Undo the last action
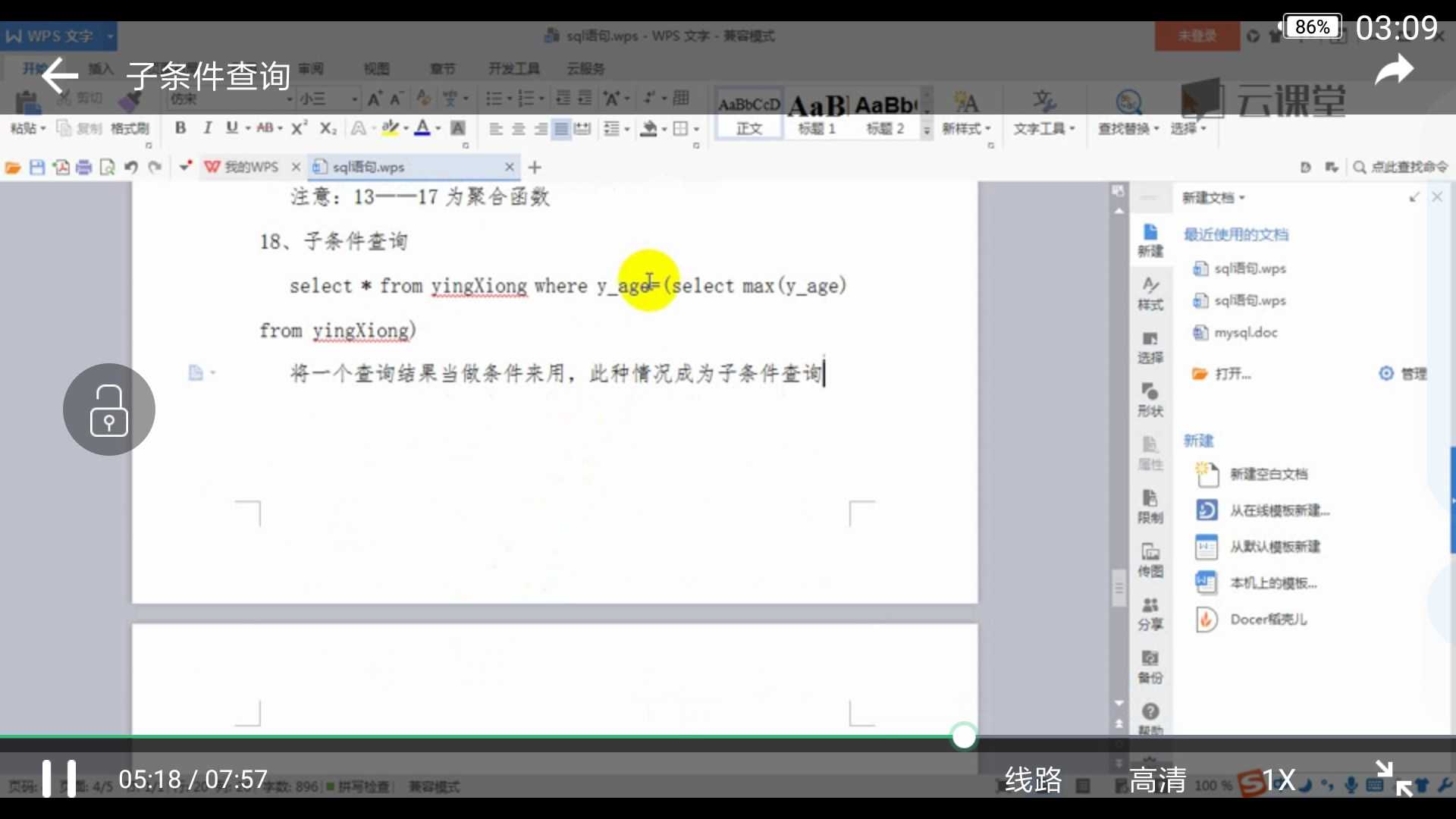1456x819 pixels. 131,167
